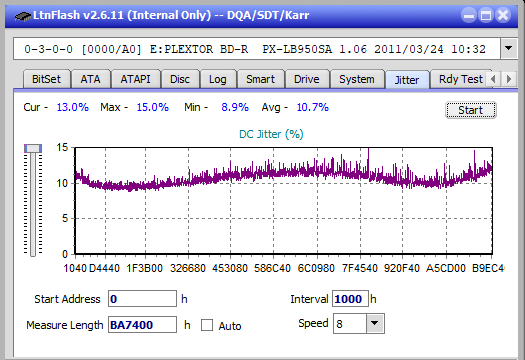
Task: Click the vertical slider track beside the chart
Action: 33,204
